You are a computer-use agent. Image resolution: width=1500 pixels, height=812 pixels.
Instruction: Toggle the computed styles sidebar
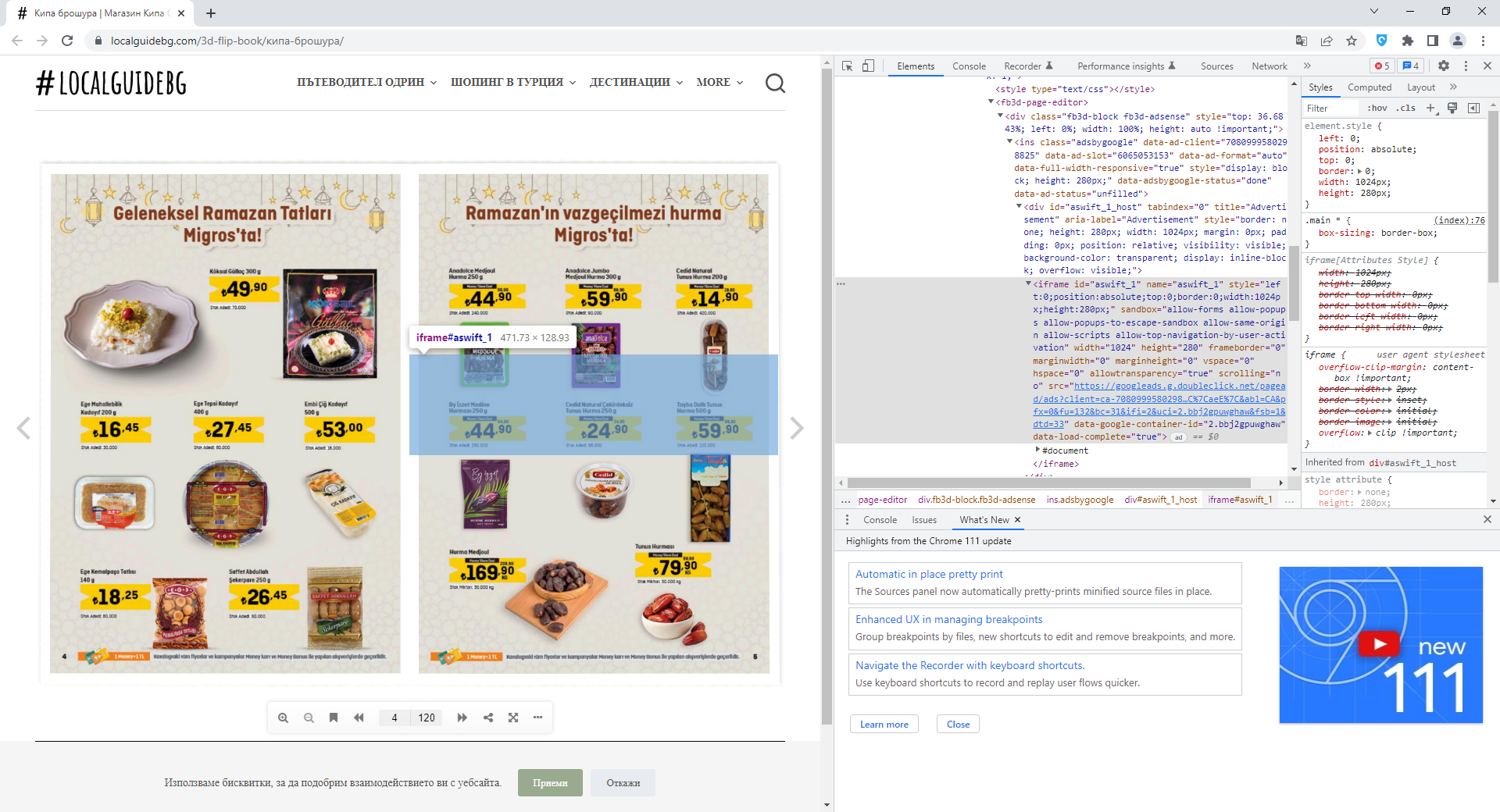tap(1473, 109)
